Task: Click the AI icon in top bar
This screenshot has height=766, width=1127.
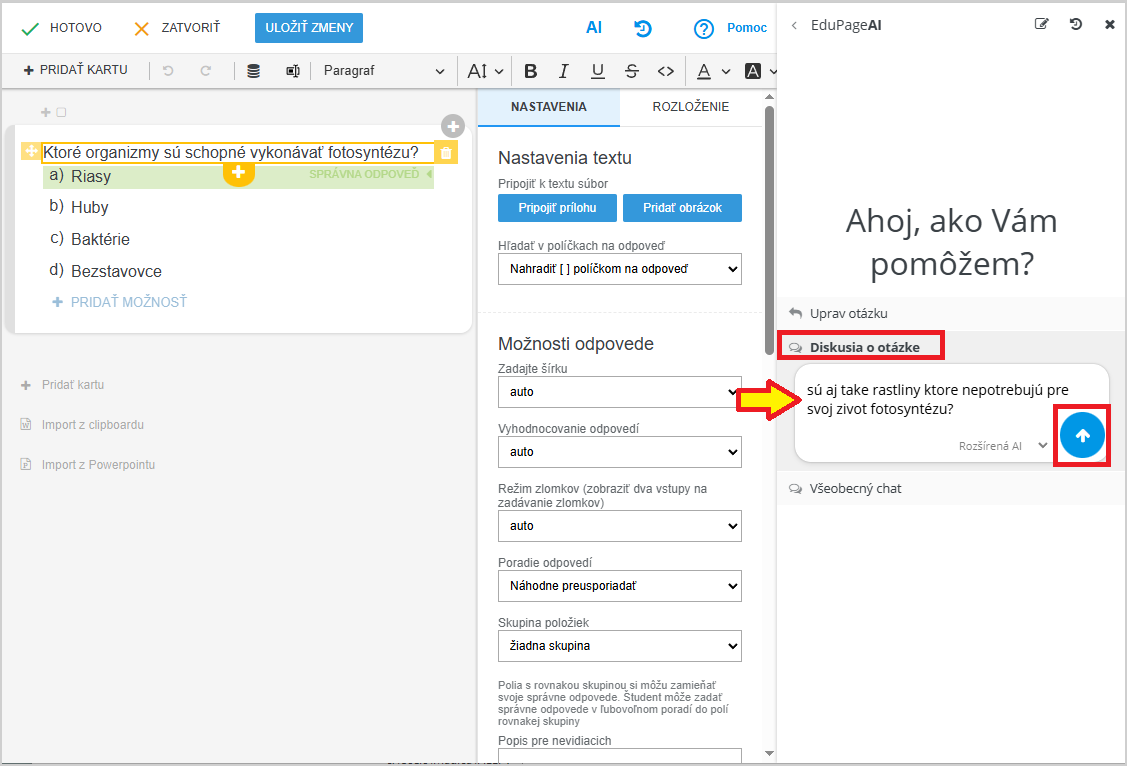Action: click(594, 28)
